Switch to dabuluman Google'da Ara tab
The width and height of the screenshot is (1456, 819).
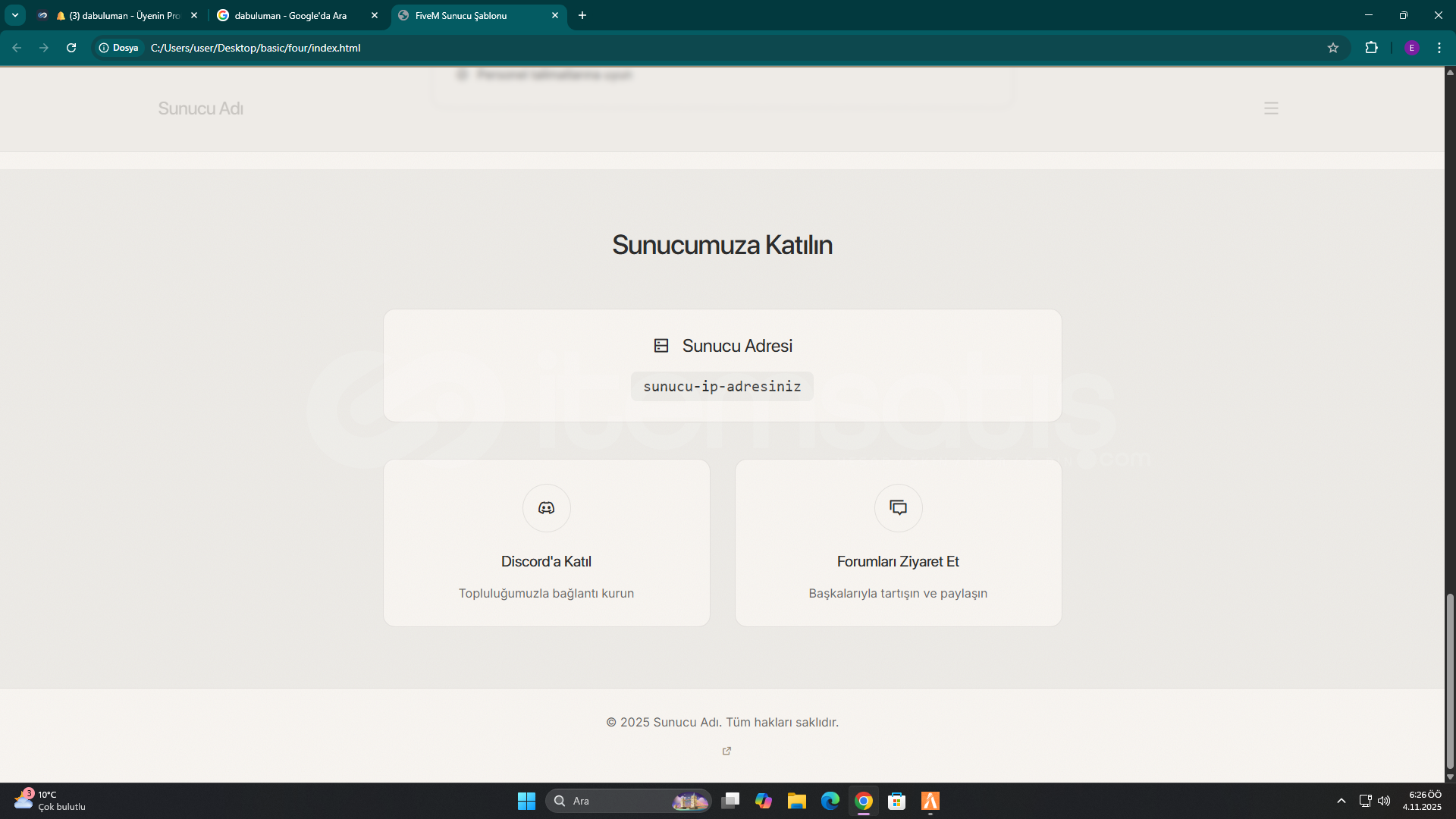290,15
